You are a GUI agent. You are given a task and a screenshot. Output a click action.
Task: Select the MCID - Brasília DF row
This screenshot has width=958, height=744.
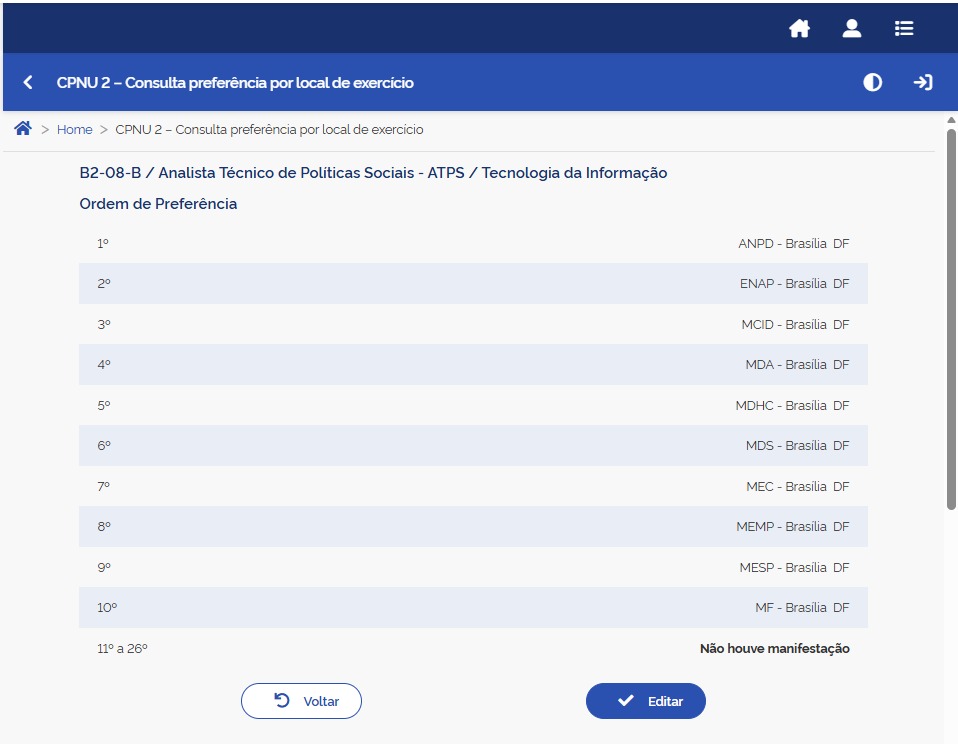474,324
